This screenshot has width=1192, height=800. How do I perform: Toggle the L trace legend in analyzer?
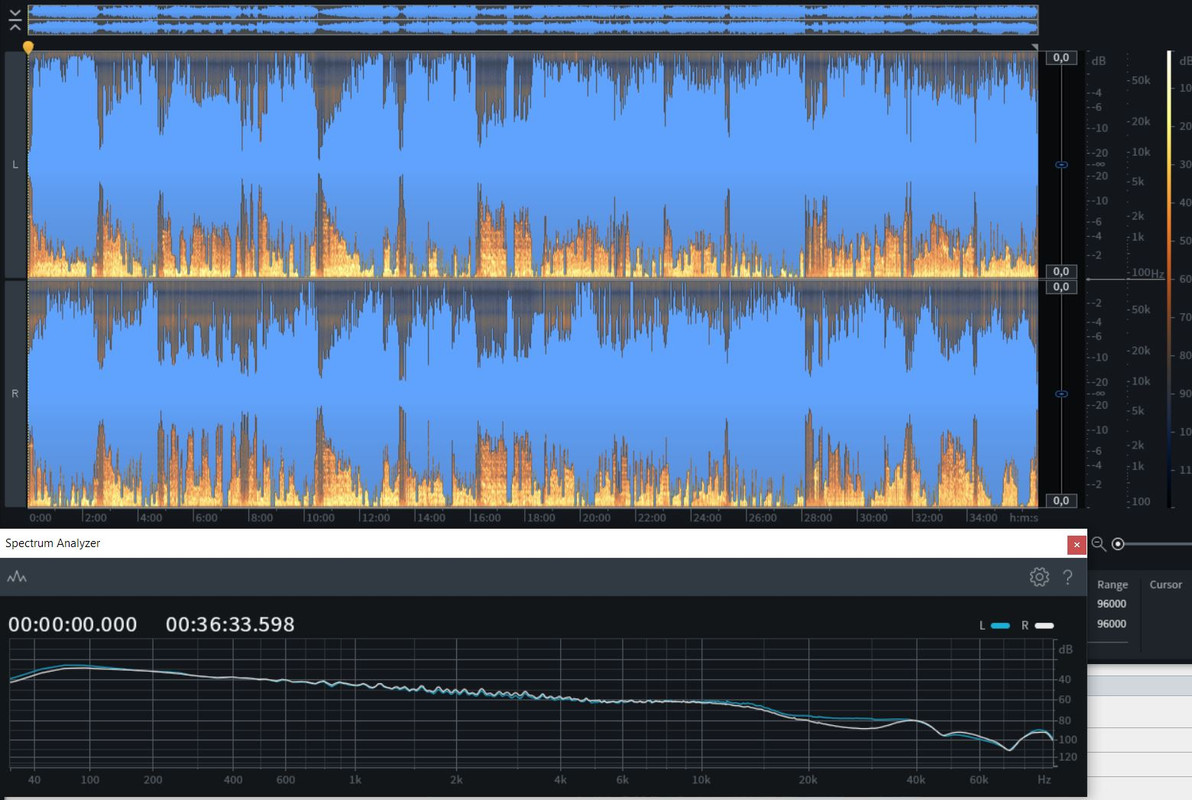994,625
